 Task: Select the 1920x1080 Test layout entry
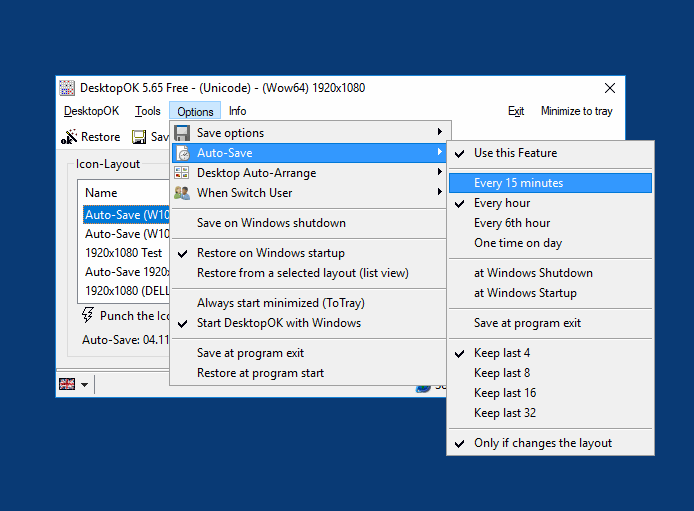coord(123,253)
